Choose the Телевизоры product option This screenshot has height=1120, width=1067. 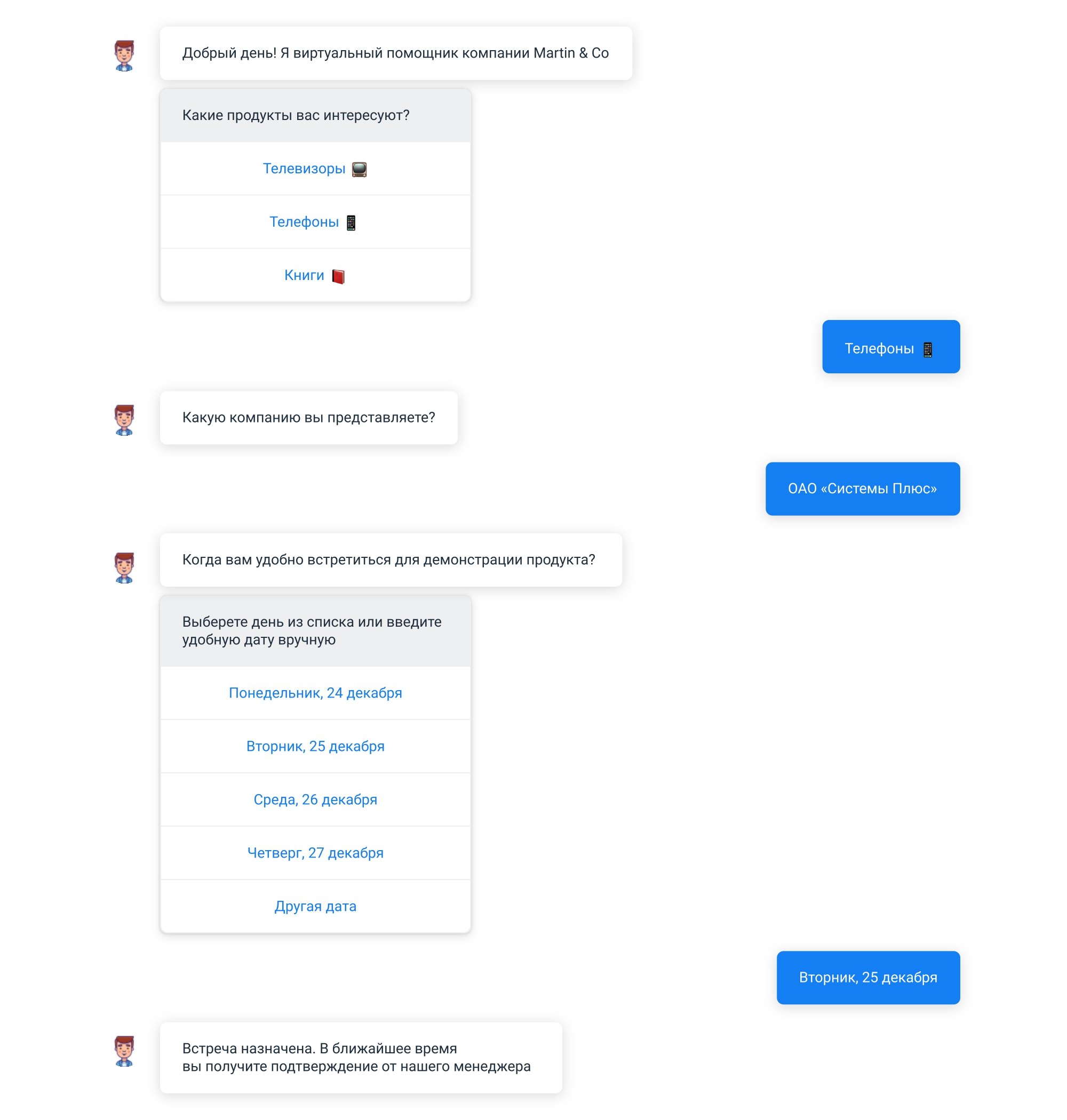coord(316,169)
